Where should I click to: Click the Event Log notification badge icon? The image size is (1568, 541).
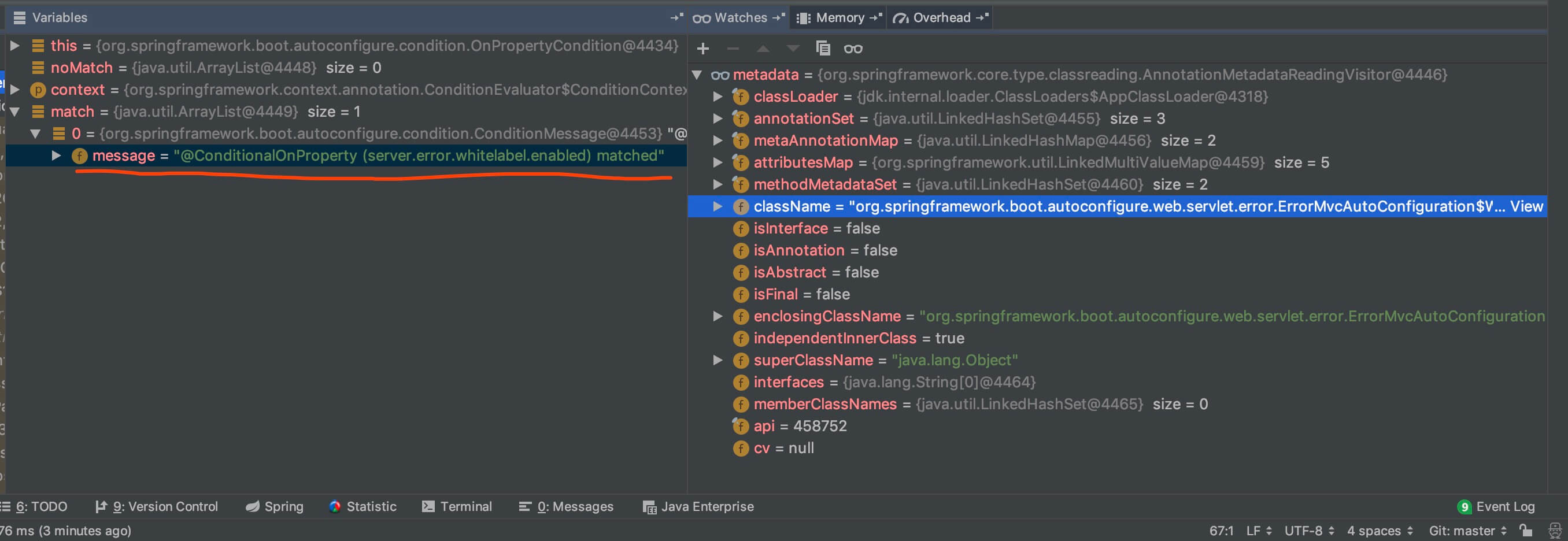(x=1464, y=507)
